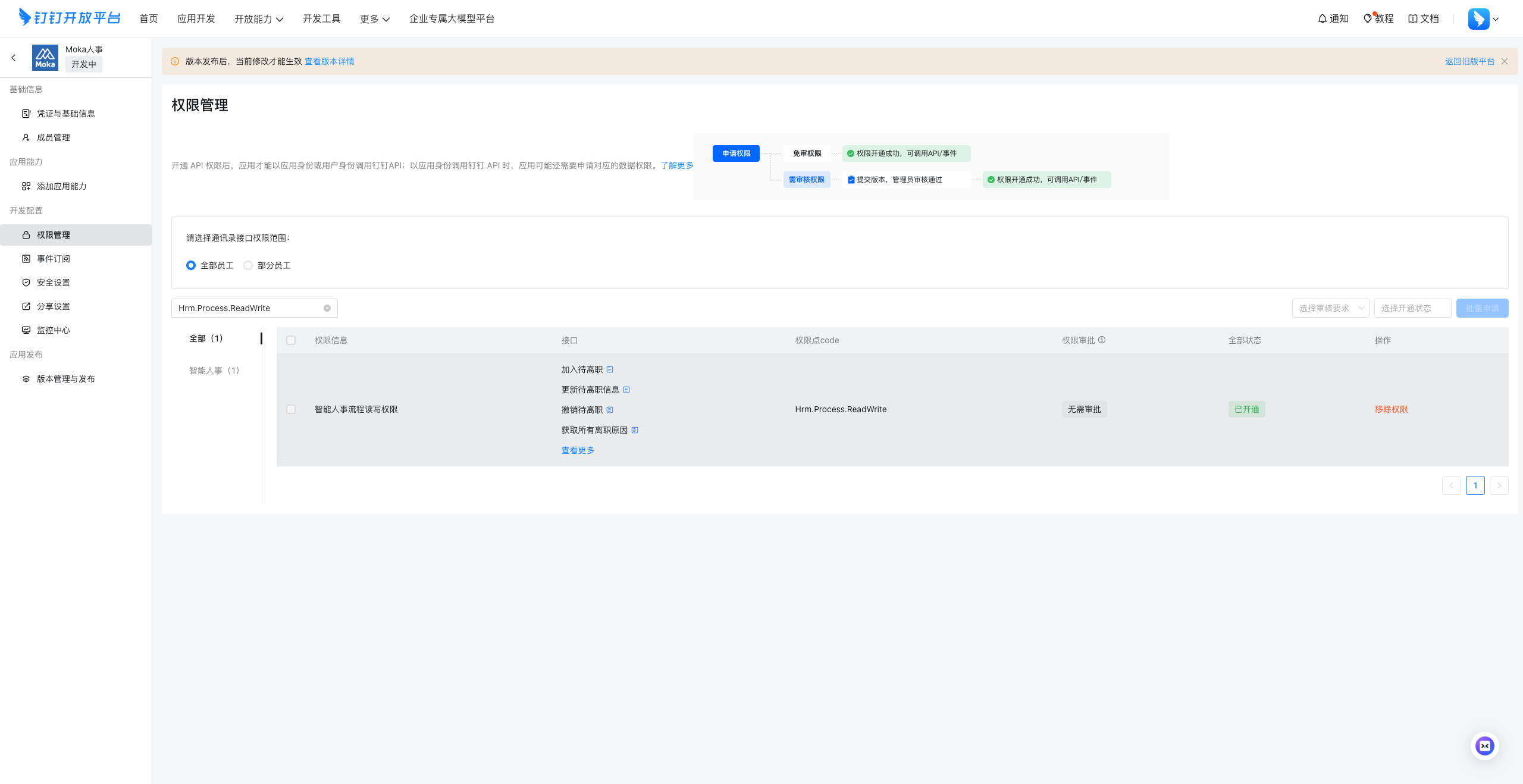Click the 移除权限 link
1523x784 pixels.
coord(1391,409)
